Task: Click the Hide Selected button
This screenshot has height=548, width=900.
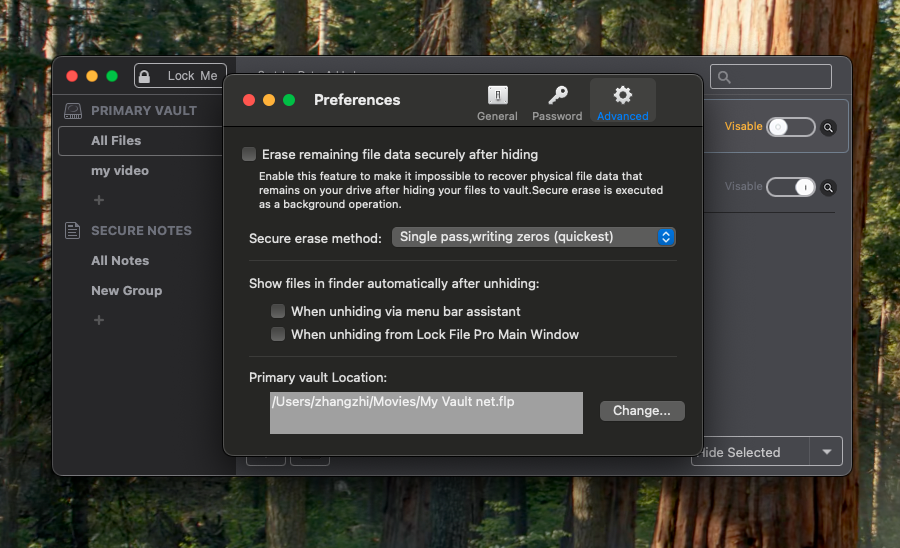Action: [x=751, y=452]
